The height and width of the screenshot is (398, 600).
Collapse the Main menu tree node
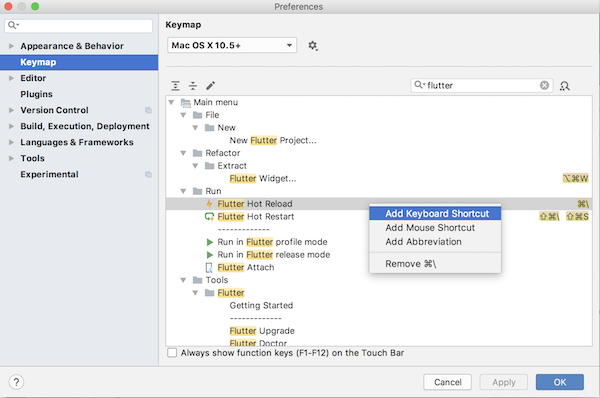click(x=171, y=102)
